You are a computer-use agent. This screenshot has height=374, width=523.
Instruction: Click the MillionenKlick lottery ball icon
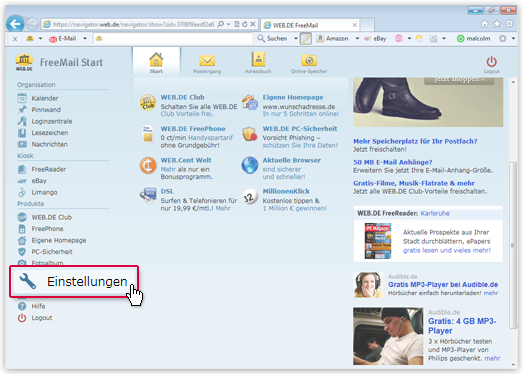pyautogui.click(x=250, y=197)
